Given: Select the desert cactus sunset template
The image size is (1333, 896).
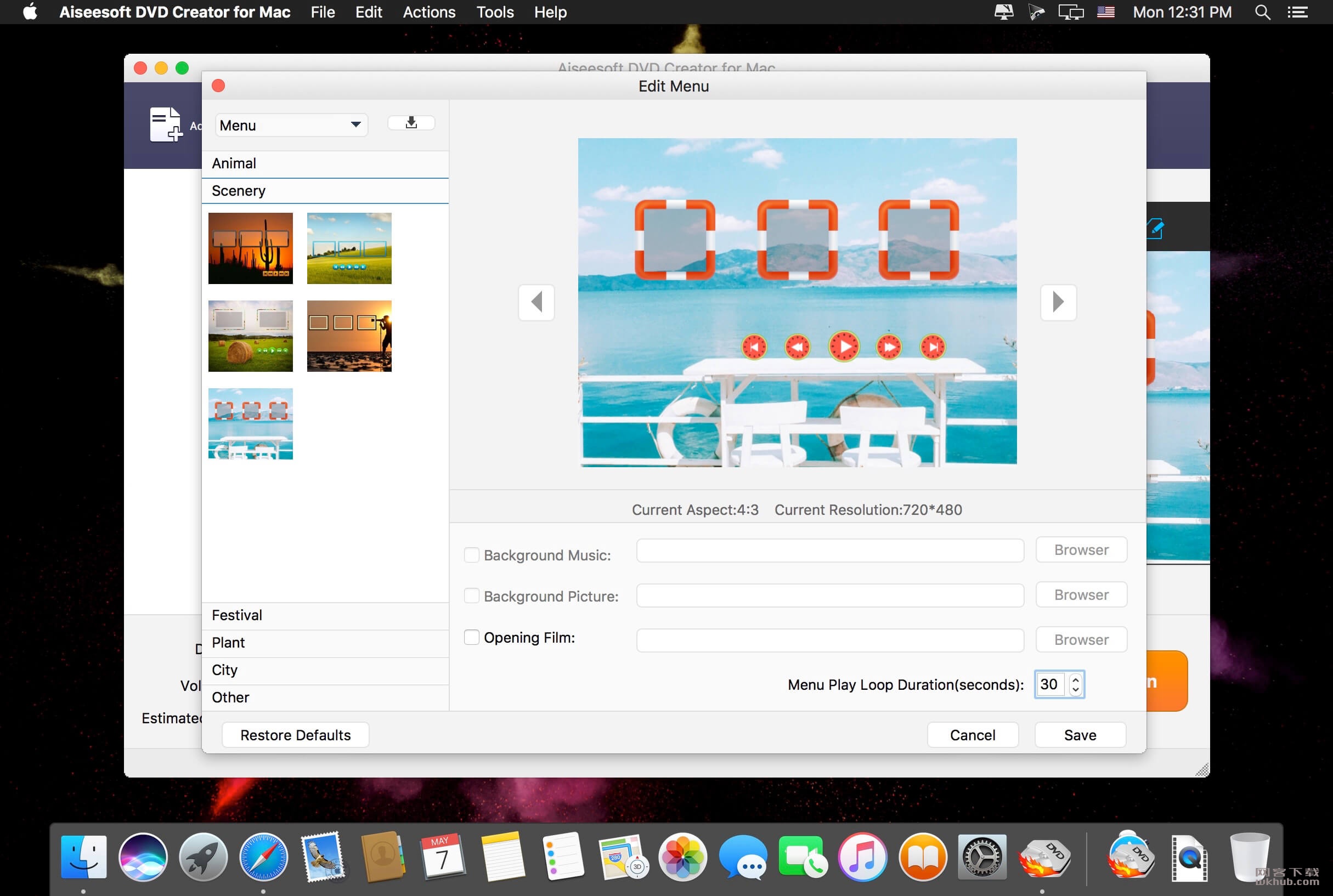Looking at the screenshot, I should pos(250,248).
